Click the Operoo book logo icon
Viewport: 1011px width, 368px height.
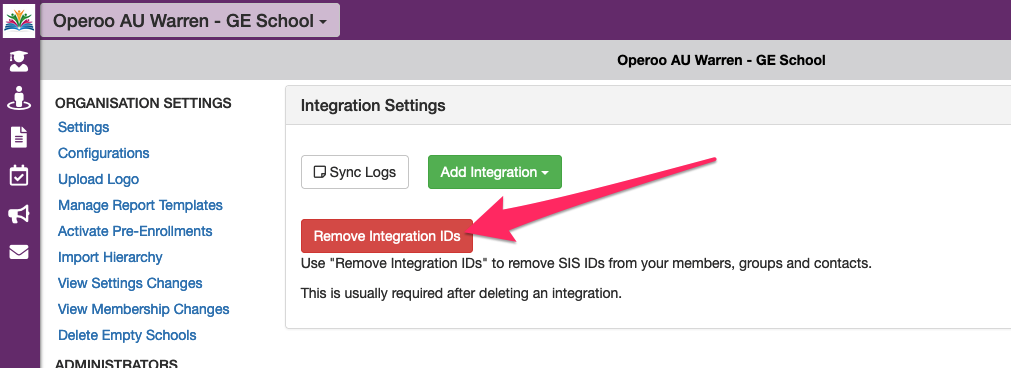(x=19, y=20)
